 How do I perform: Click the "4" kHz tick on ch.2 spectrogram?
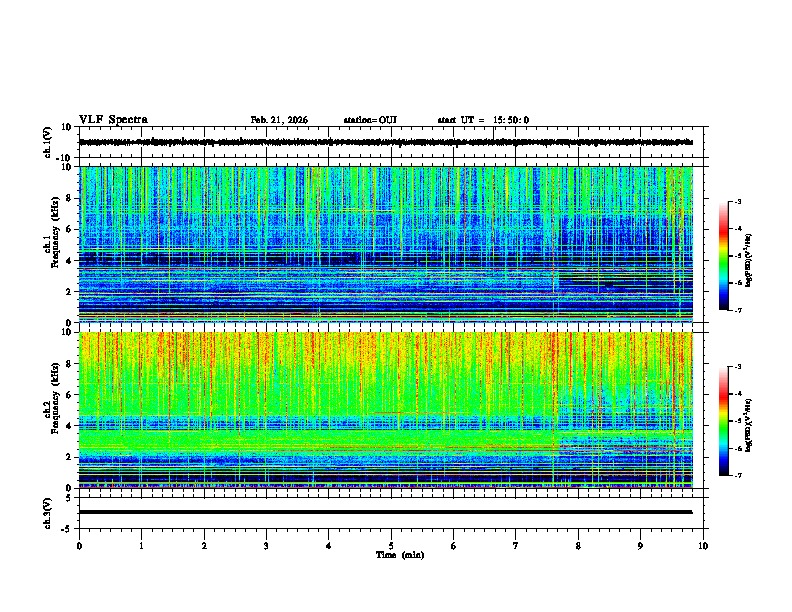tap(69, 426)
